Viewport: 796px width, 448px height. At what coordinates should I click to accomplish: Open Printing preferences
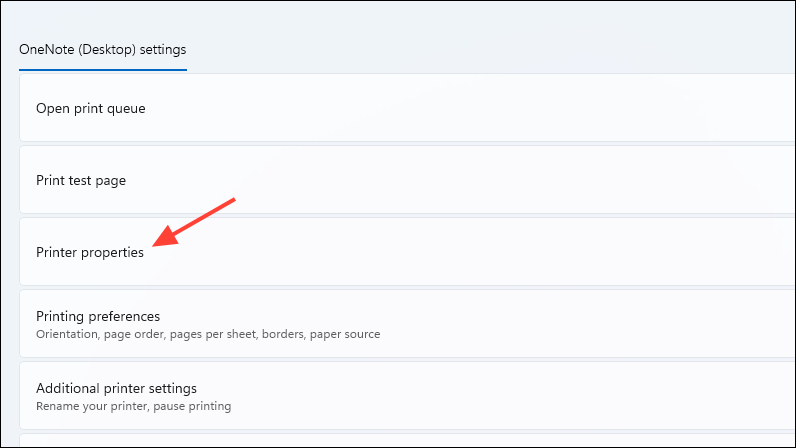400,324
